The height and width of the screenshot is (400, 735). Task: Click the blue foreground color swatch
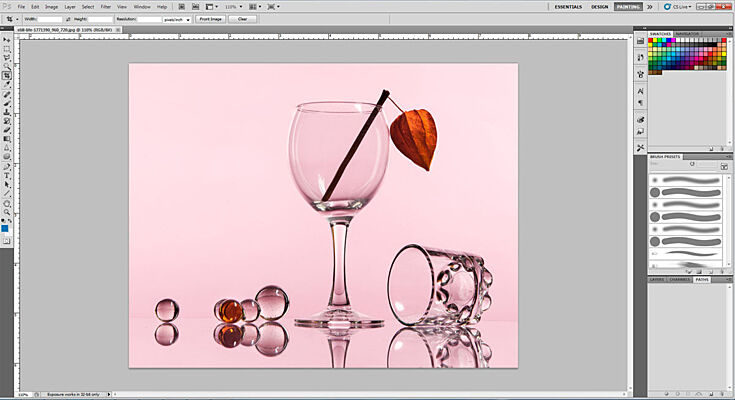5,228
